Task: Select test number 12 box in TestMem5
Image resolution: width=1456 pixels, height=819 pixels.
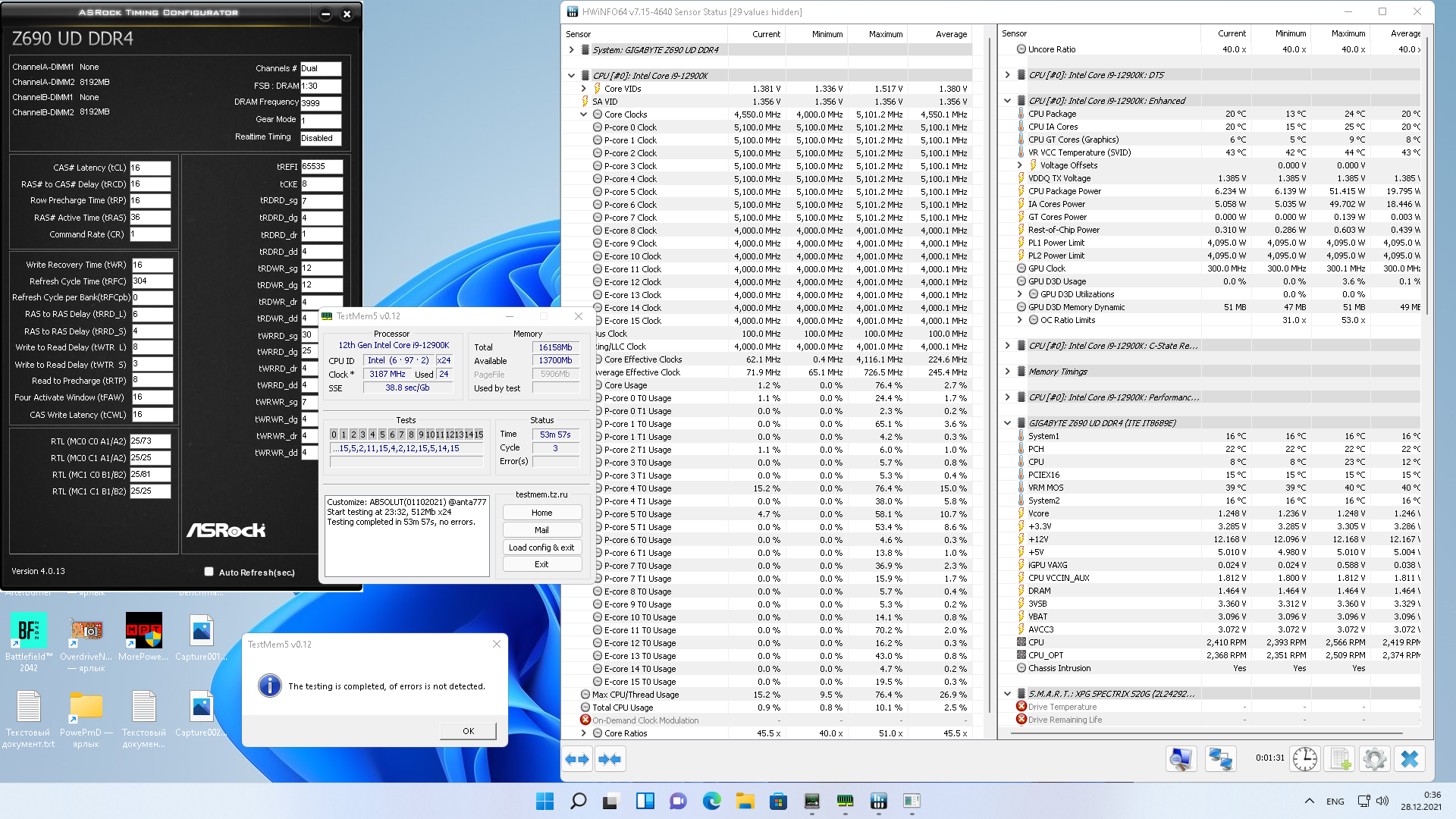Action: tap(450, 435)
